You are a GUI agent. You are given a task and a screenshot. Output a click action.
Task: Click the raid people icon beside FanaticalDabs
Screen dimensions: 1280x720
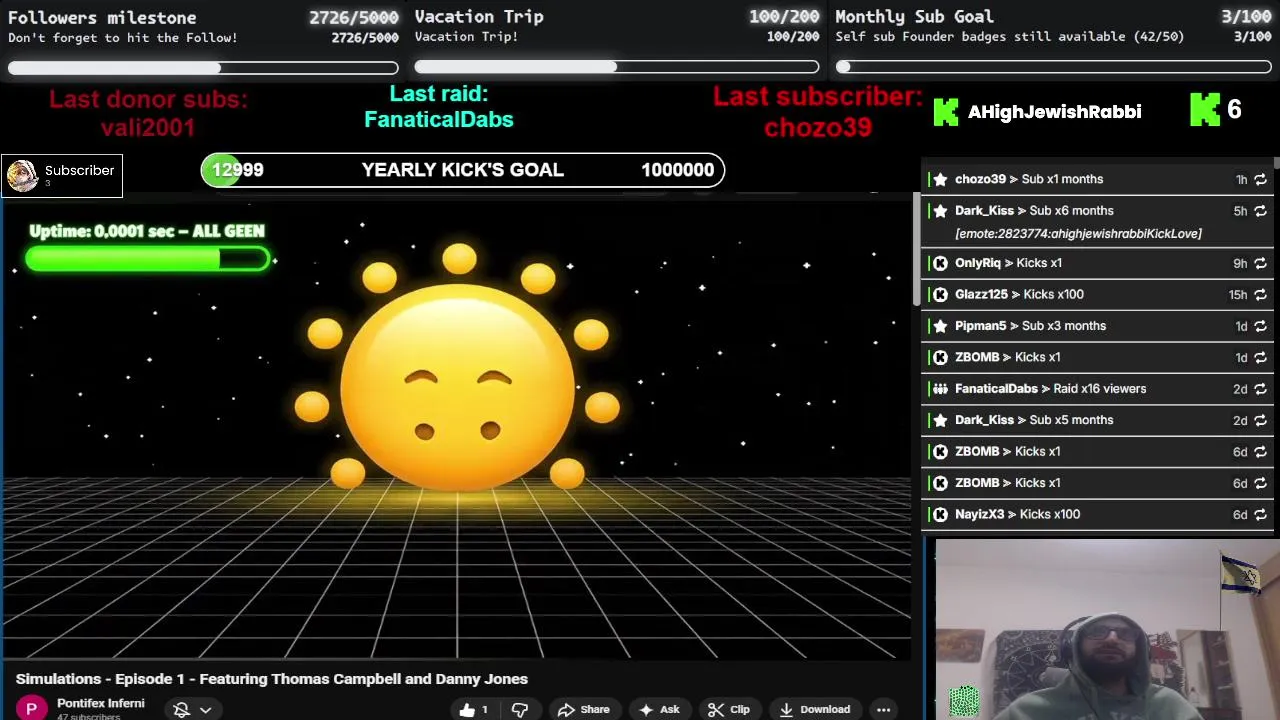point(940,389)
